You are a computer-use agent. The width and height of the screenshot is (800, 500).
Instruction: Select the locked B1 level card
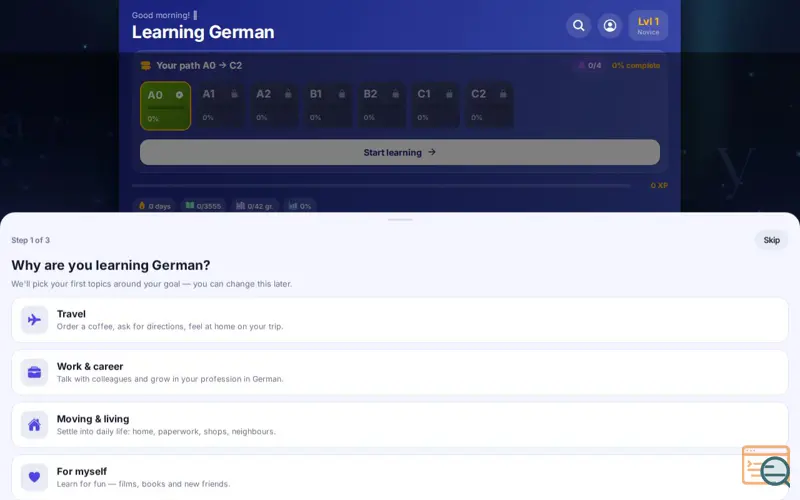click(x=328, y=105)
